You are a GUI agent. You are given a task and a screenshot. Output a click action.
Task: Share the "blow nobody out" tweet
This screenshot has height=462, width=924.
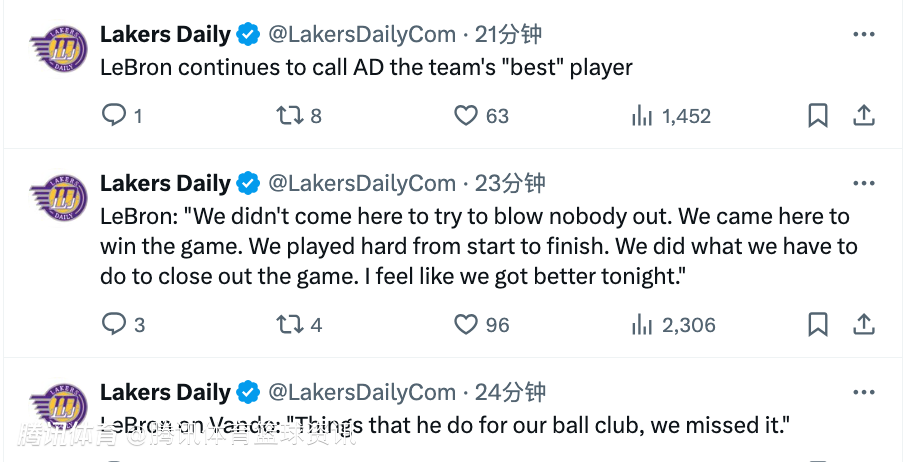tap(863, 324)
